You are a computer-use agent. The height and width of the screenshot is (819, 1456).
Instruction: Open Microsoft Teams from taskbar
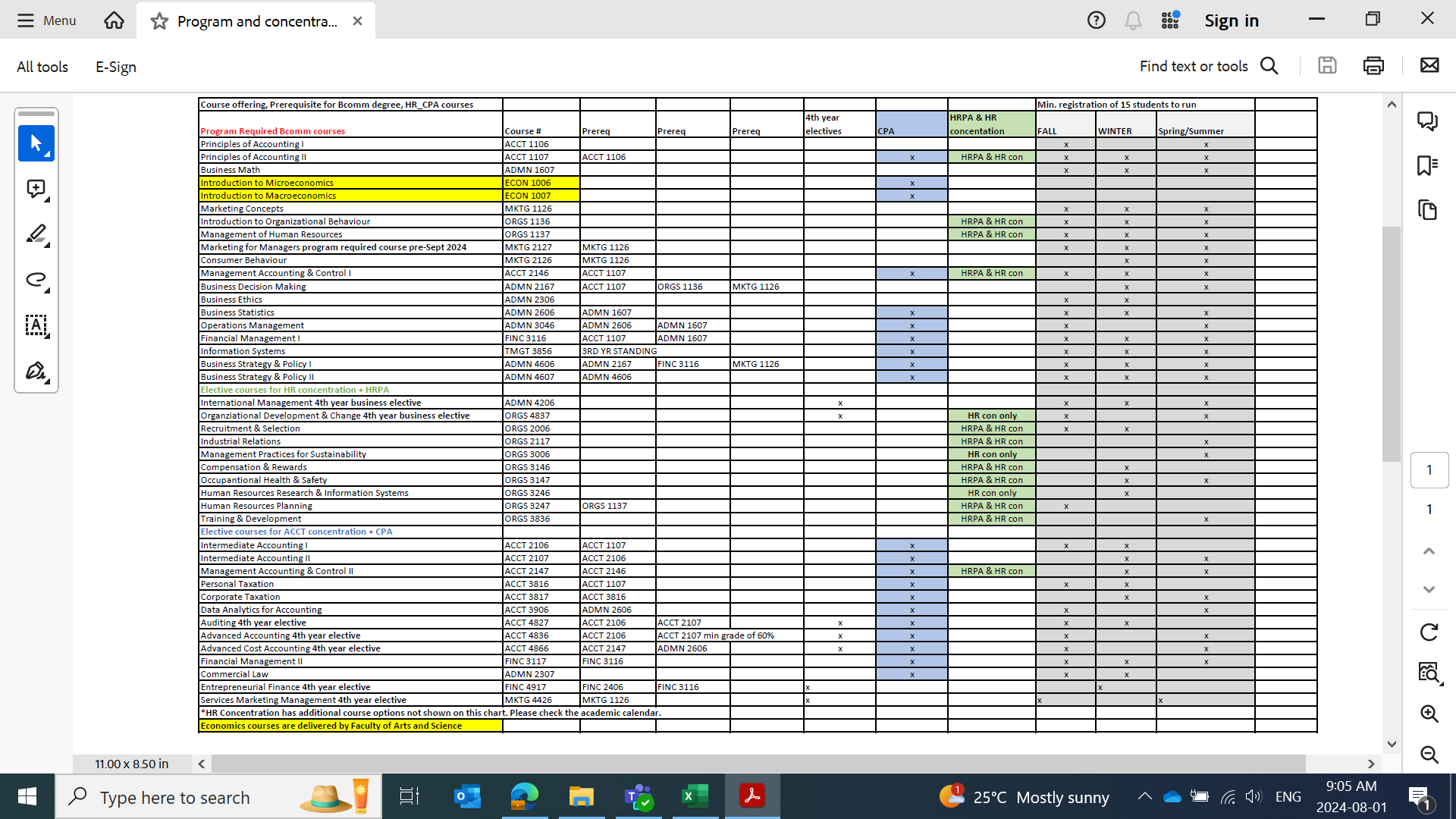[x=639, y=796]
